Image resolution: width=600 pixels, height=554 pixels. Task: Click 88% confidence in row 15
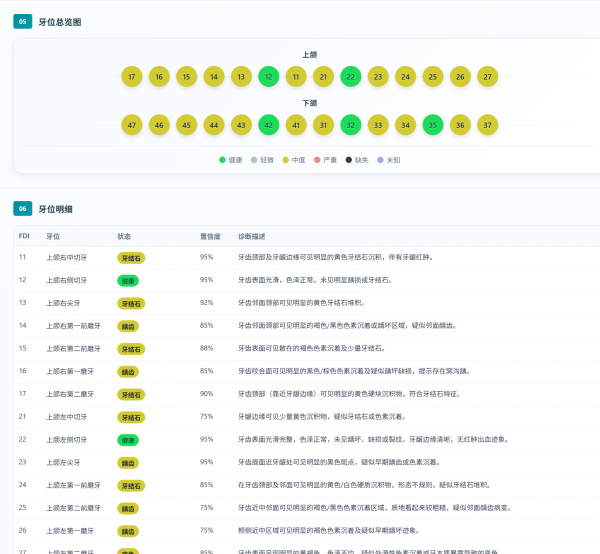pos(206,348)
